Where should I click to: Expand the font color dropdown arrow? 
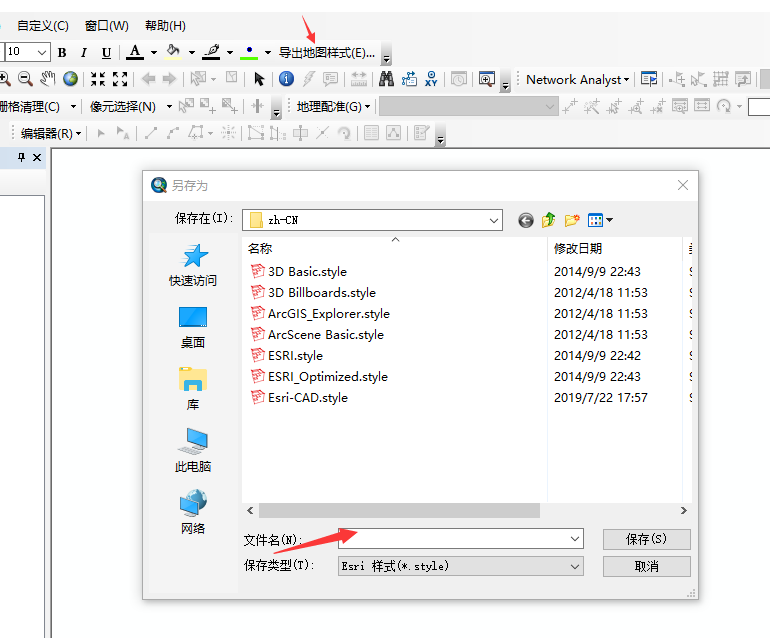point(154,52)
